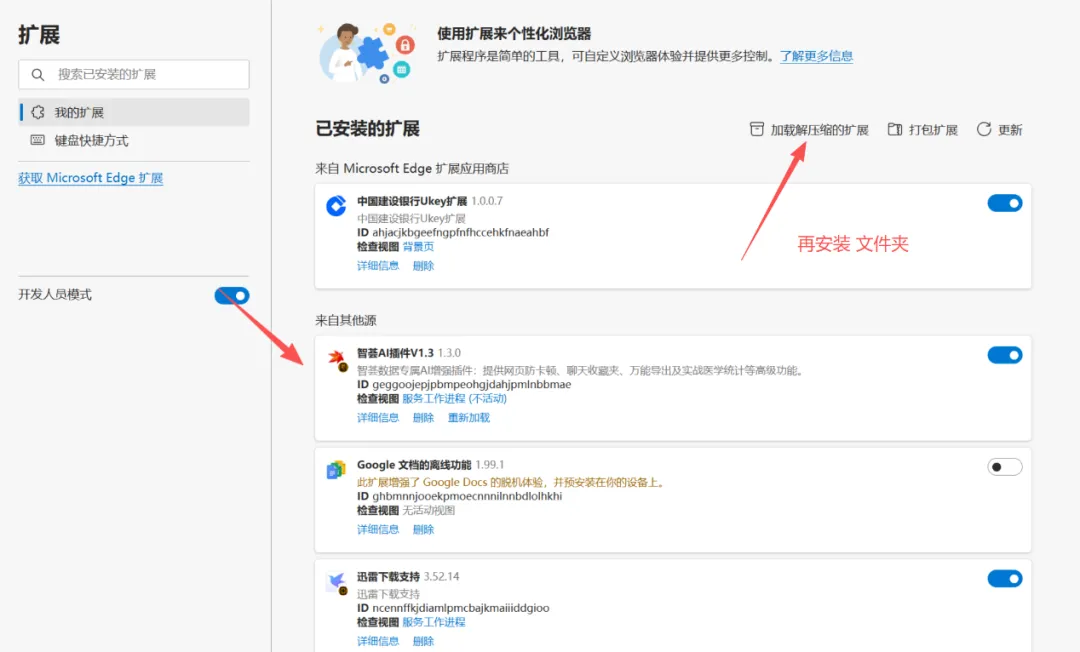1080x652 pixels.
Task: Click the extensions banner illustration
Action: [366, 52]
